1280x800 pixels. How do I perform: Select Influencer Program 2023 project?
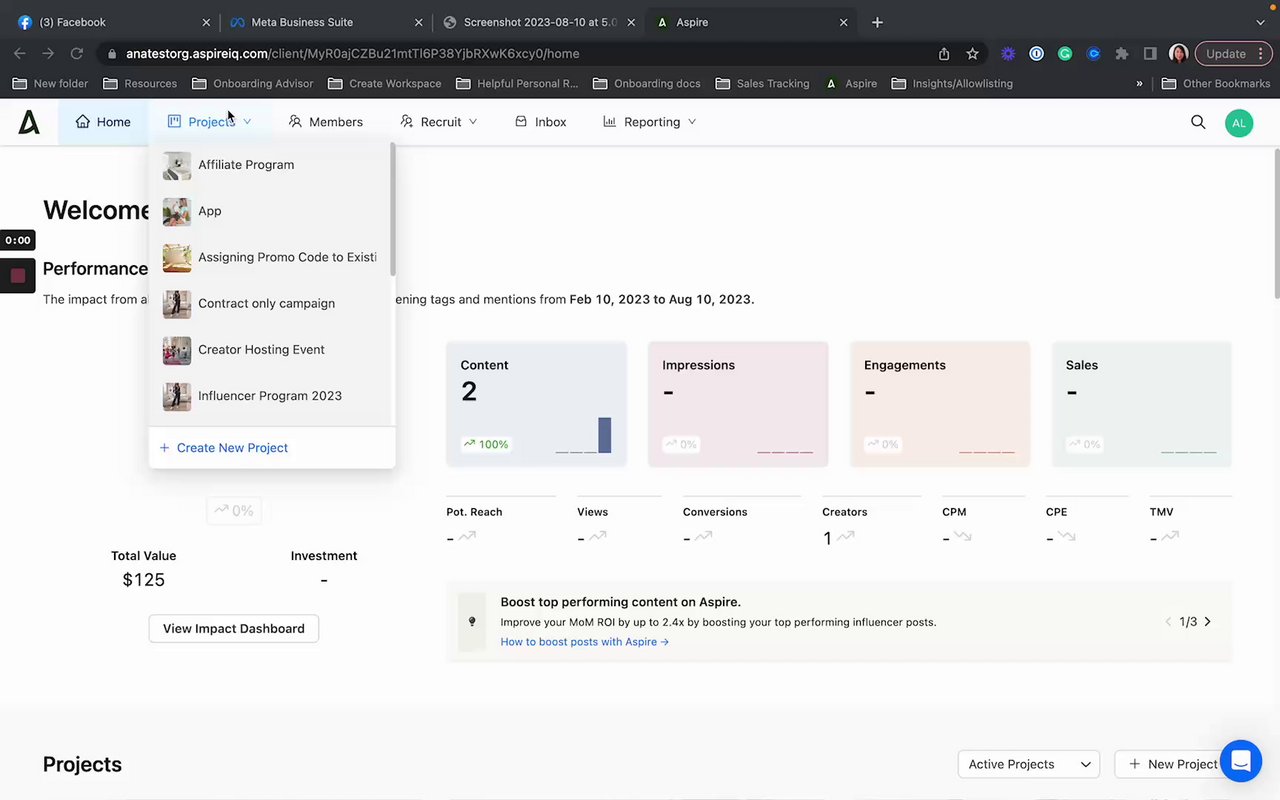coord(270,396)
